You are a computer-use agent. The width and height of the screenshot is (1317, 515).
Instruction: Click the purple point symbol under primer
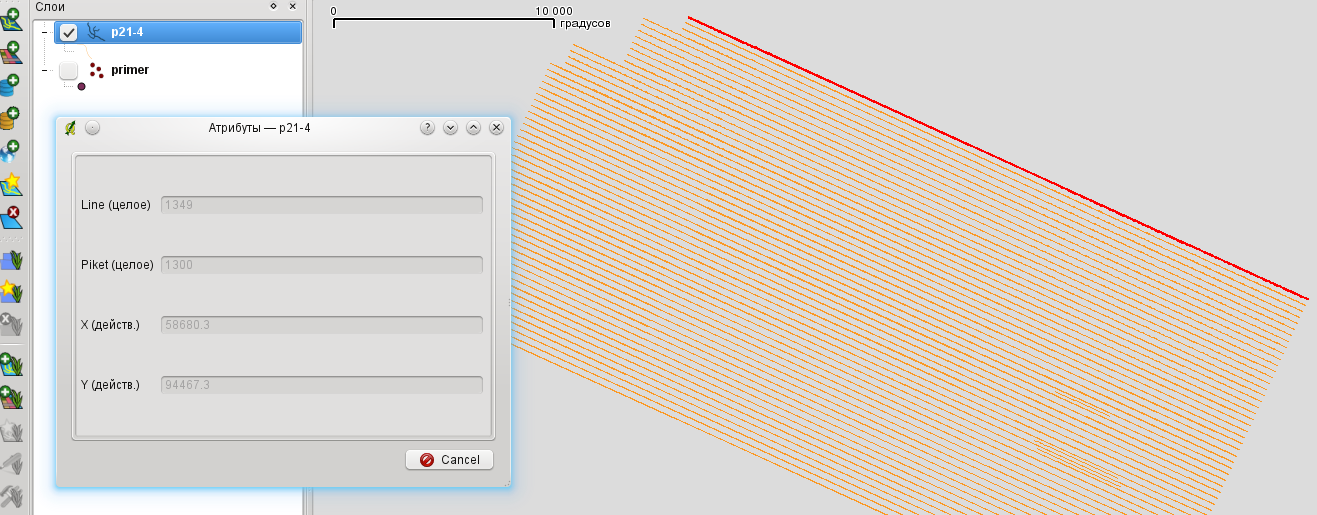point(82,87)
